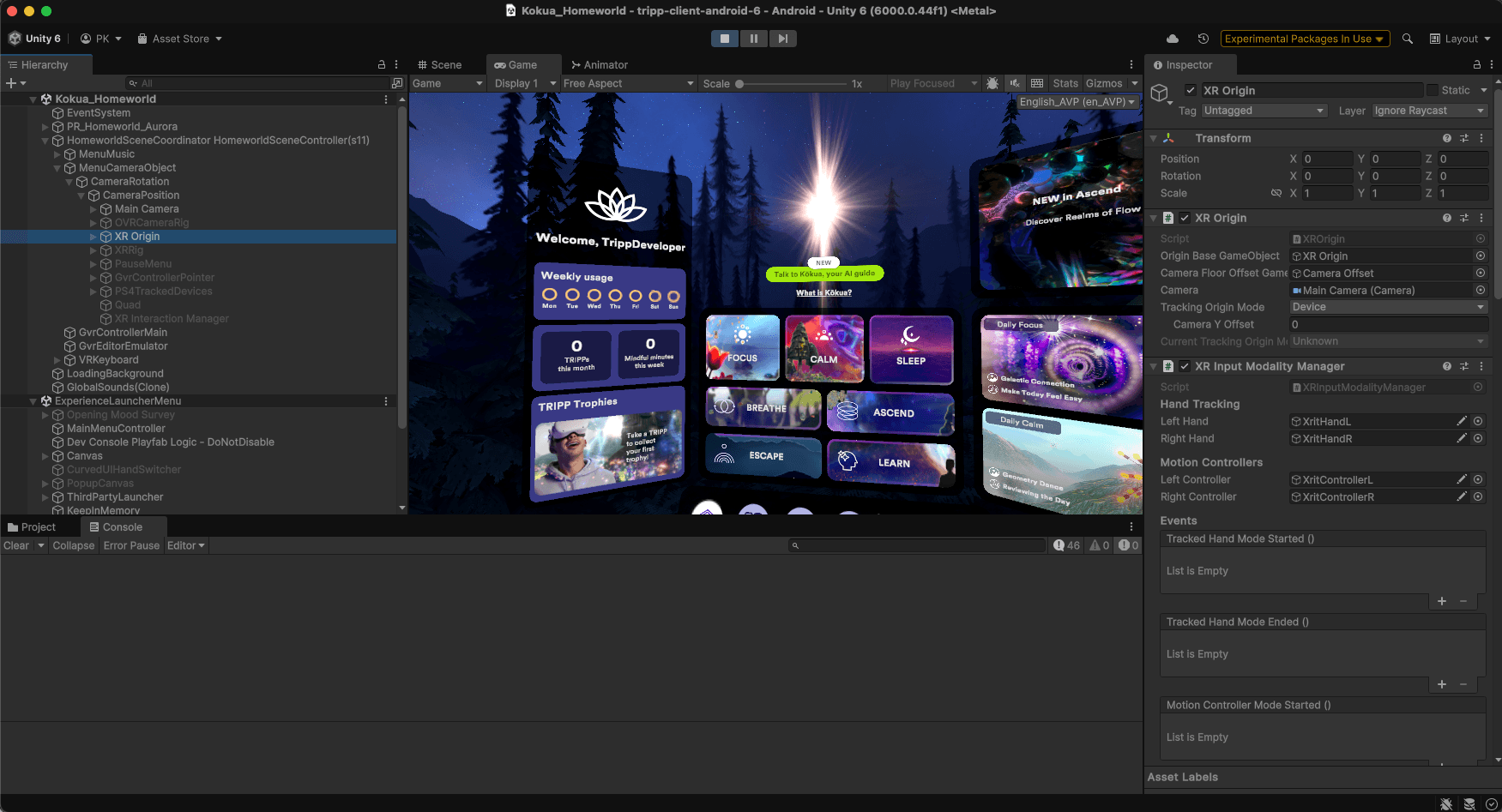The image size is (1502, 812).
Task: Edit Left Hand with the pencil icon
Action: (1462, 421)
